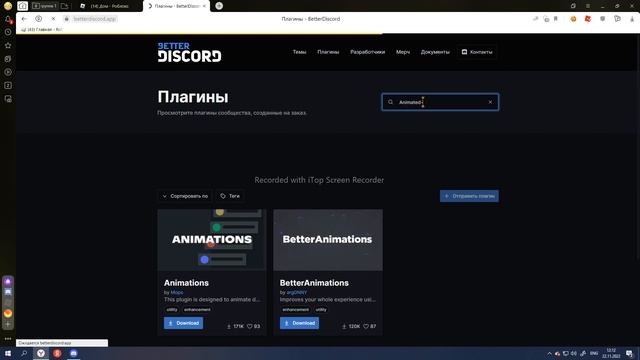Click the Отправить плагин button
Screen dimensions: 640x360
(469, 196)
